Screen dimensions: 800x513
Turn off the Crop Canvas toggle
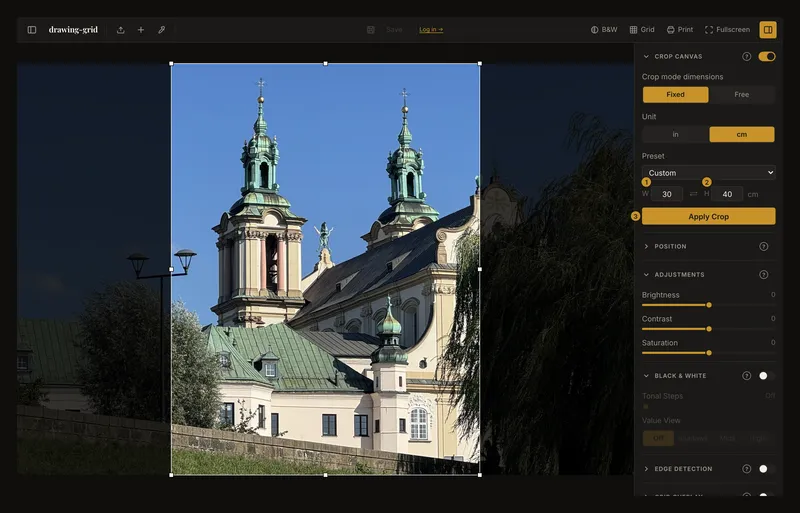pos(767,57)
